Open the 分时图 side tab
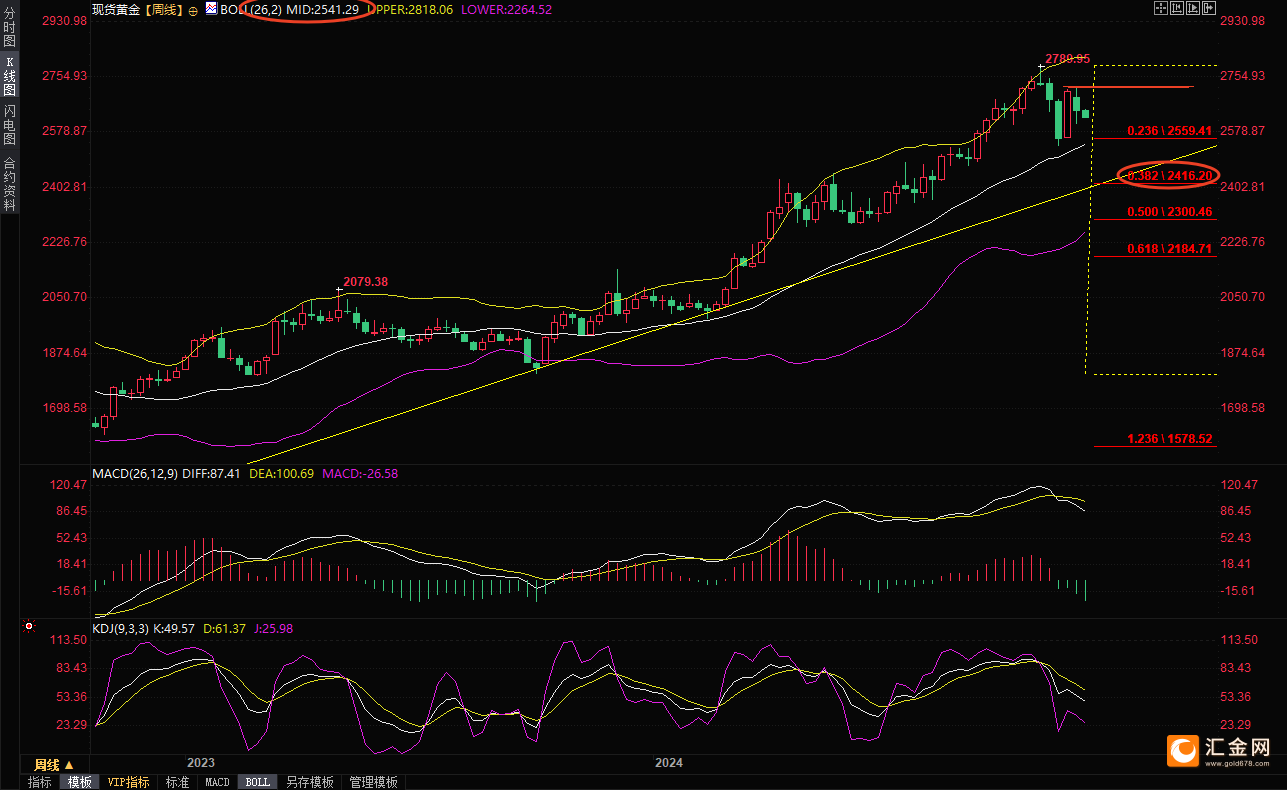Image resolution: width=1287 pixels, height=790 pixels. [9, 27]
